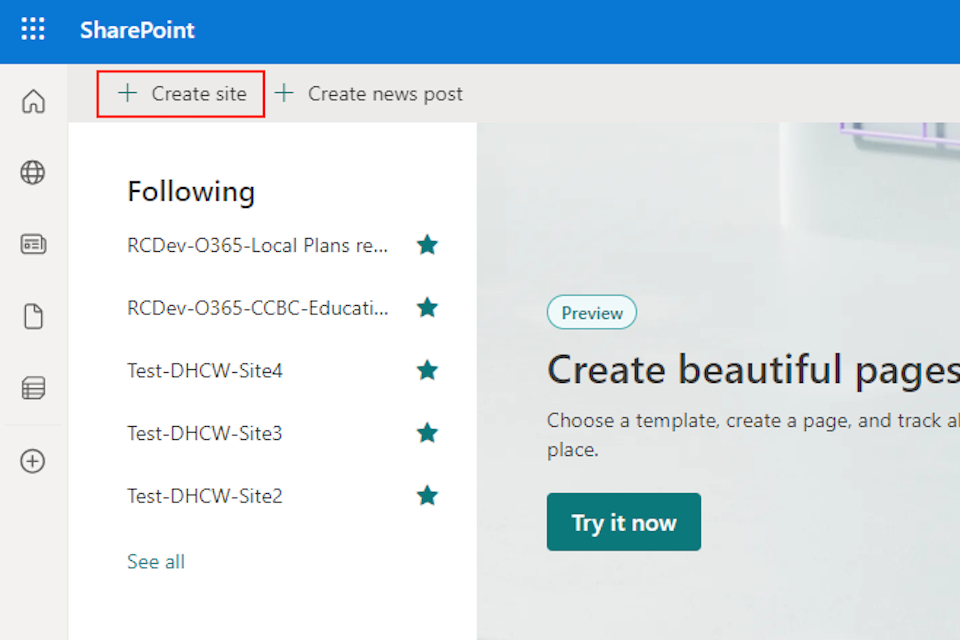Open RCDev-O365-Local Plans site link
960x640 pixels.
tap(257, 245)
